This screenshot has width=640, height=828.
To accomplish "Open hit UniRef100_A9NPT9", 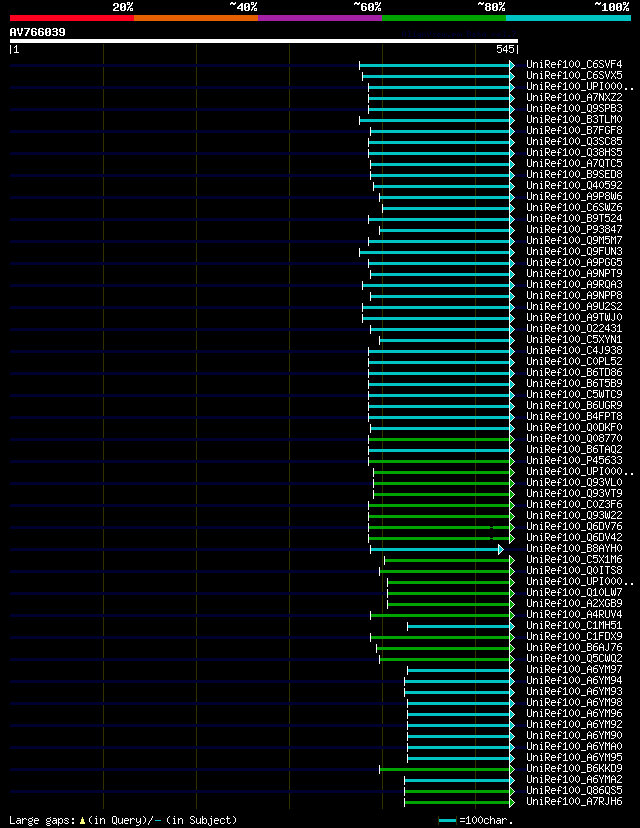I will pos(574,274).
